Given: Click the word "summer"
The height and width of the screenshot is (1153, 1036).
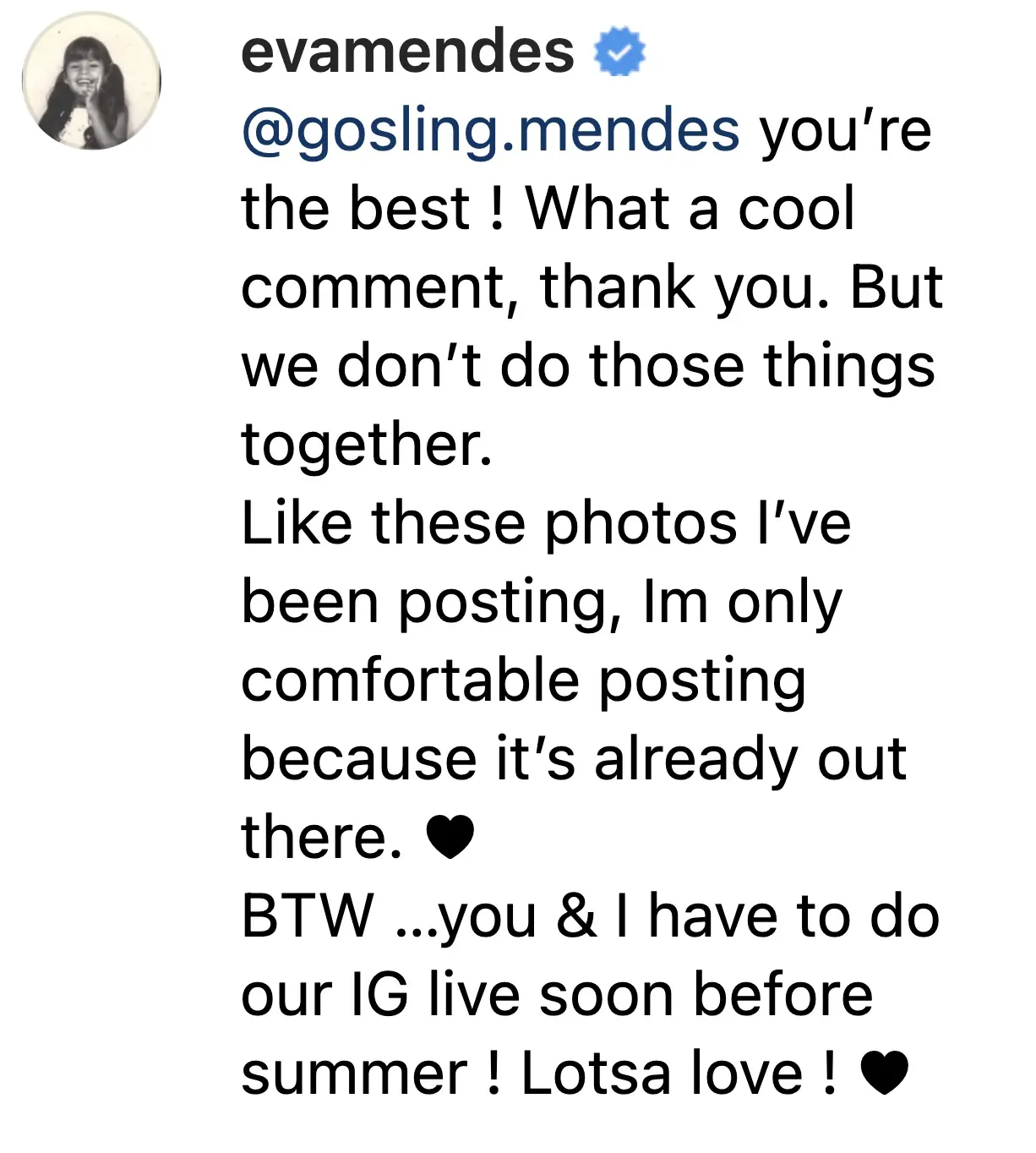Looking at the screenshot, I should (354, 1074).
